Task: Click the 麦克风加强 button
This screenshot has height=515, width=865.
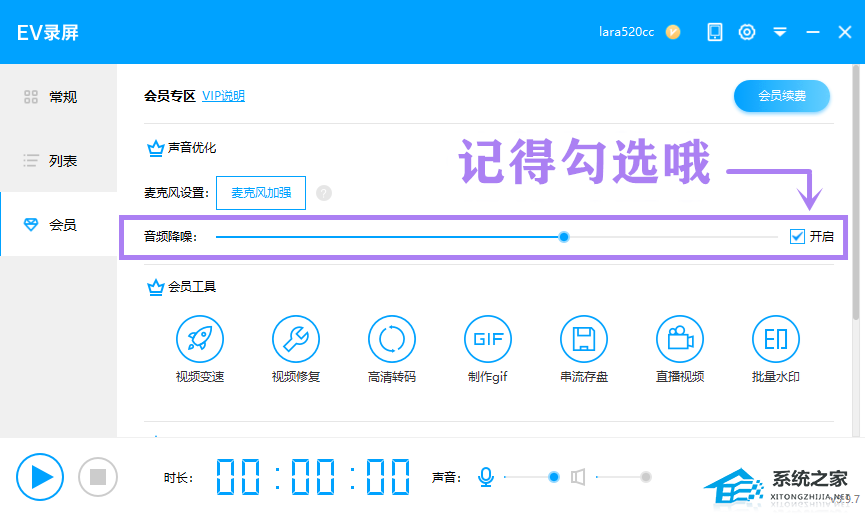Action: (261, 193)
